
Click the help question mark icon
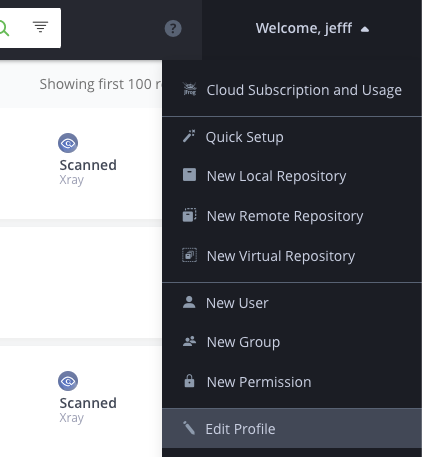click(x=173, y=29)
